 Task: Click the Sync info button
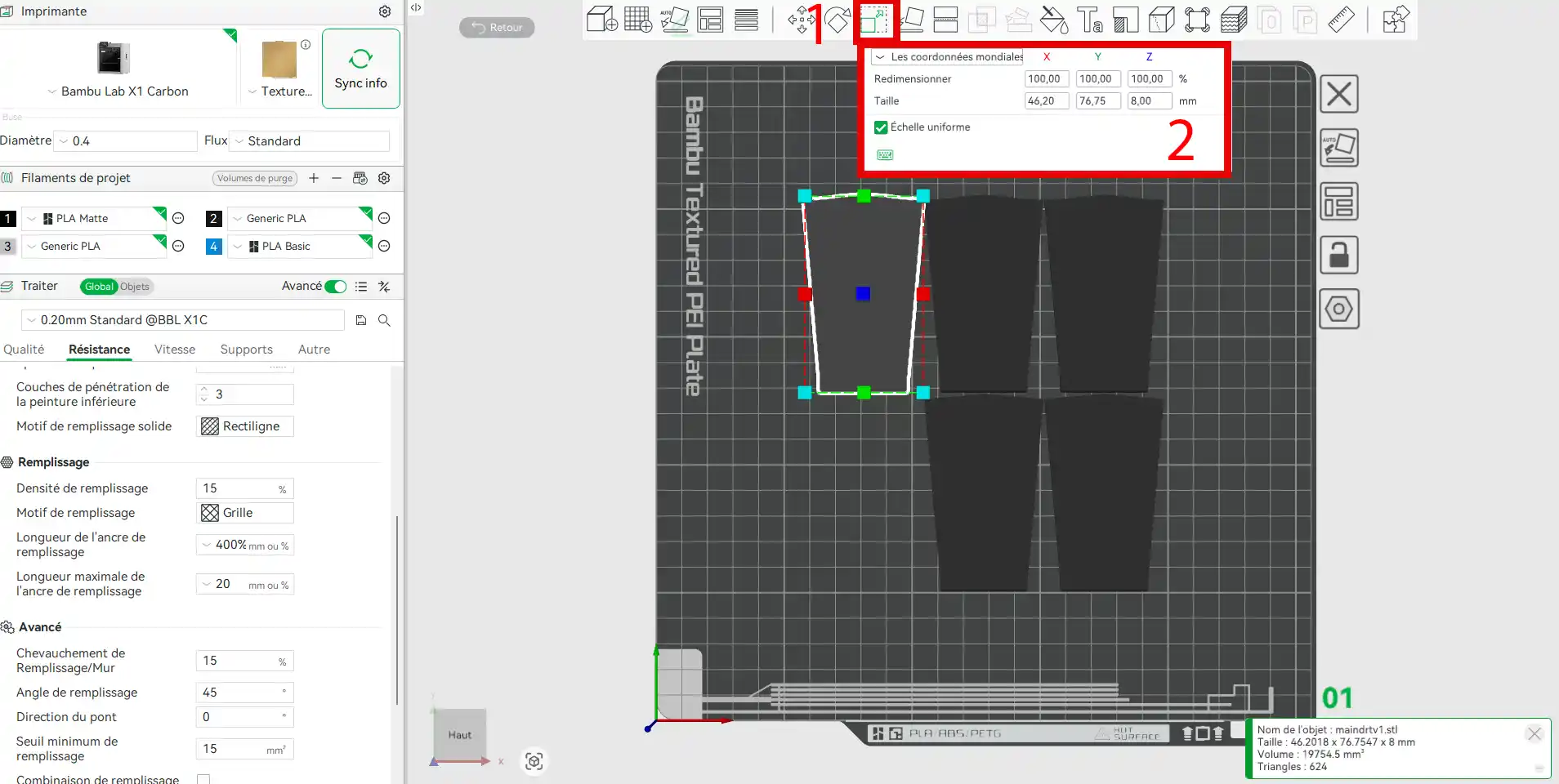(x=360, y=69)
